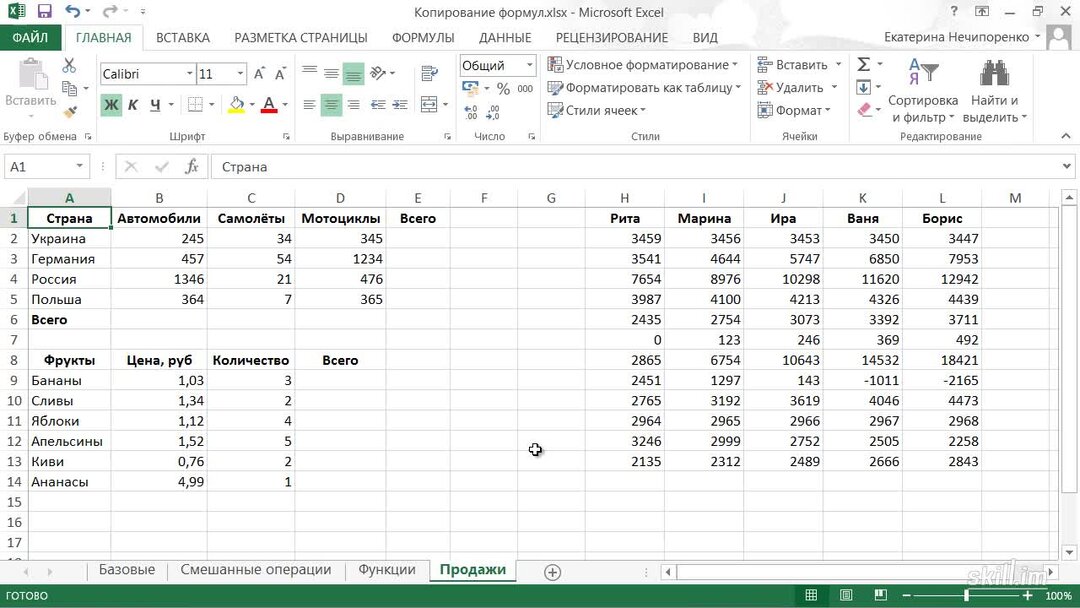Add a new sheet with plus icon

click(552, 572)
